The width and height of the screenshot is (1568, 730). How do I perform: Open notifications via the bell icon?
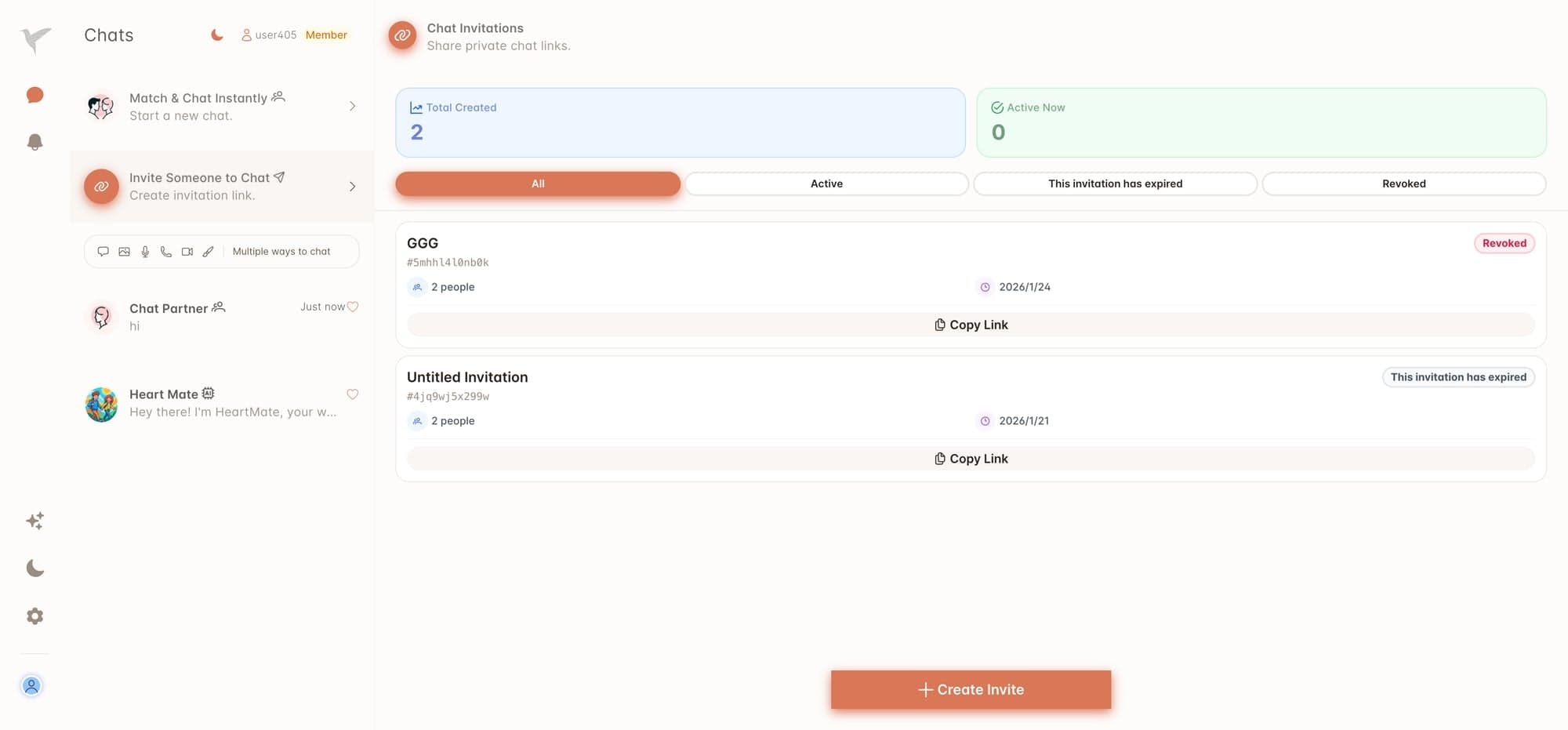(34, 142)
